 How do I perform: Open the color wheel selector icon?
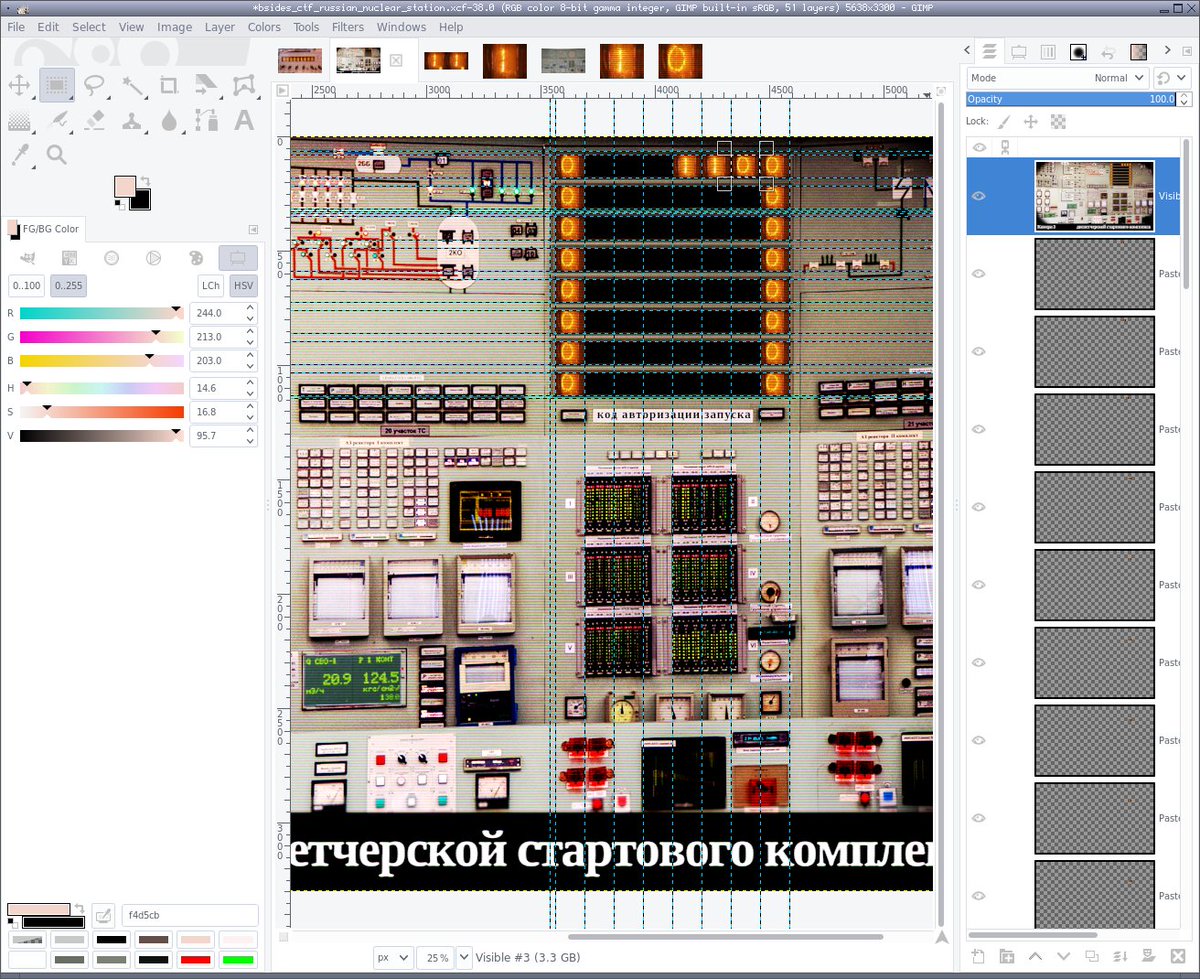pyautogui.click(x=154, y=258)
